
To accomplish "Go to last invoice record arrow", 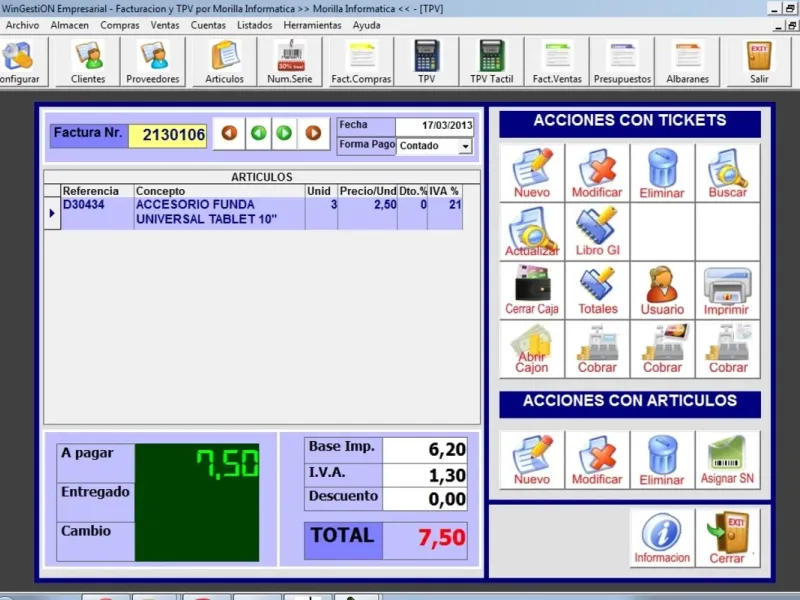I will click(313, 134).
